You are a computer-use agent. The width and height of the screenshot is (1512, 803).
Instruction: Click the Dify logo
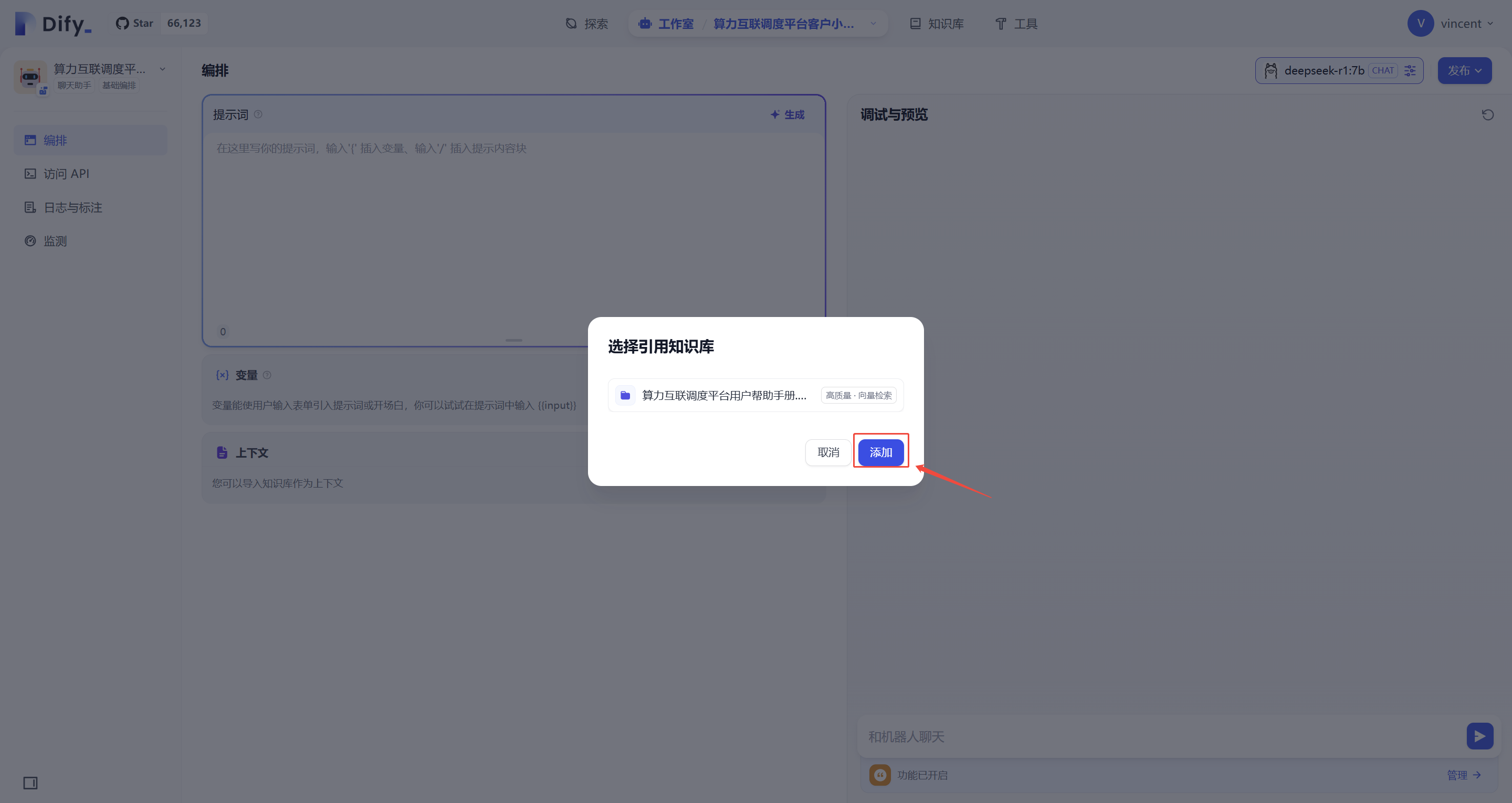pyautogui.click(x=53, y=24)
